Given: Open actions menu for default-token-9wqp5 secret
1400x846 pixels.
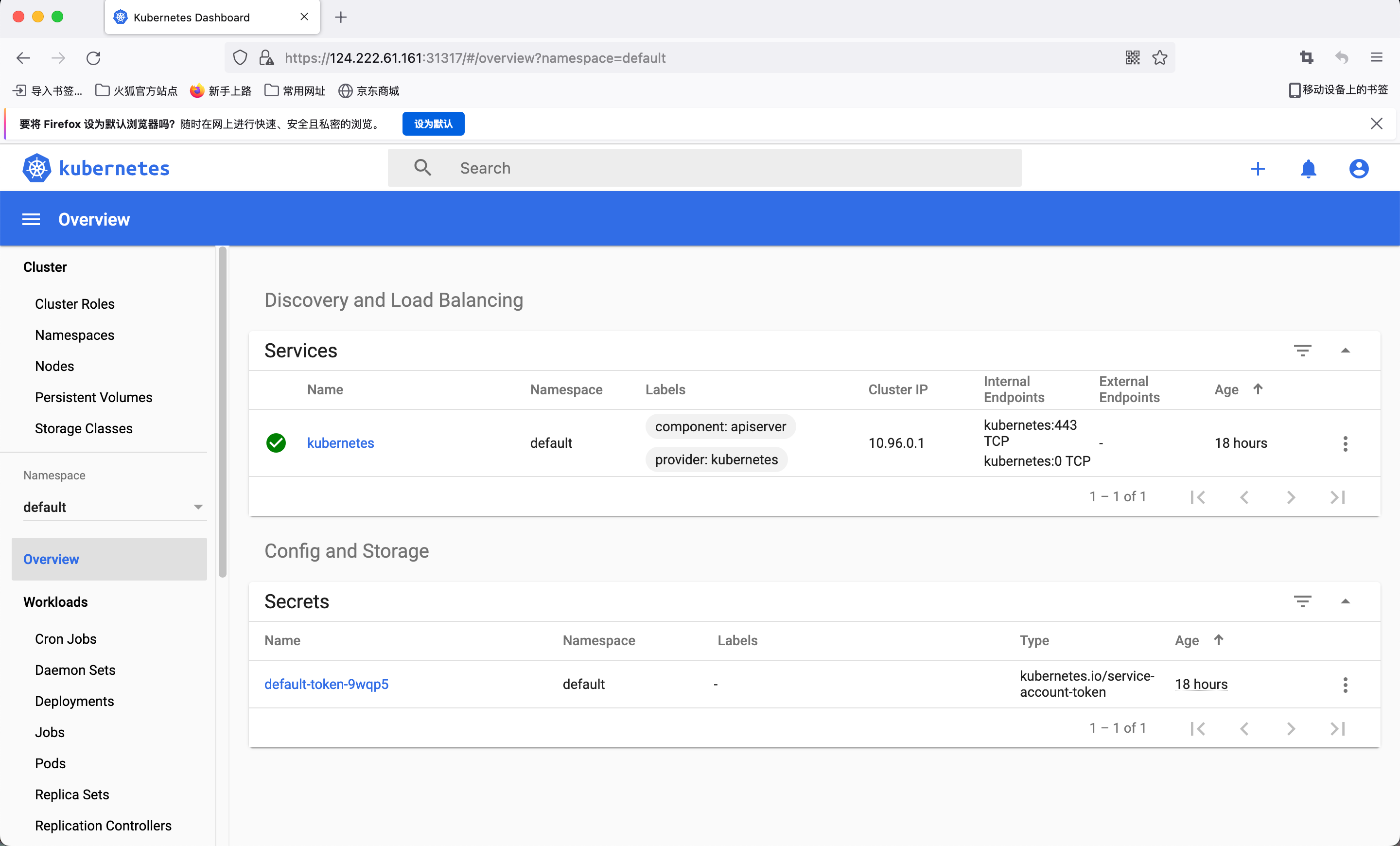Looking at the screenshot, I should [x=1345, y=684].
